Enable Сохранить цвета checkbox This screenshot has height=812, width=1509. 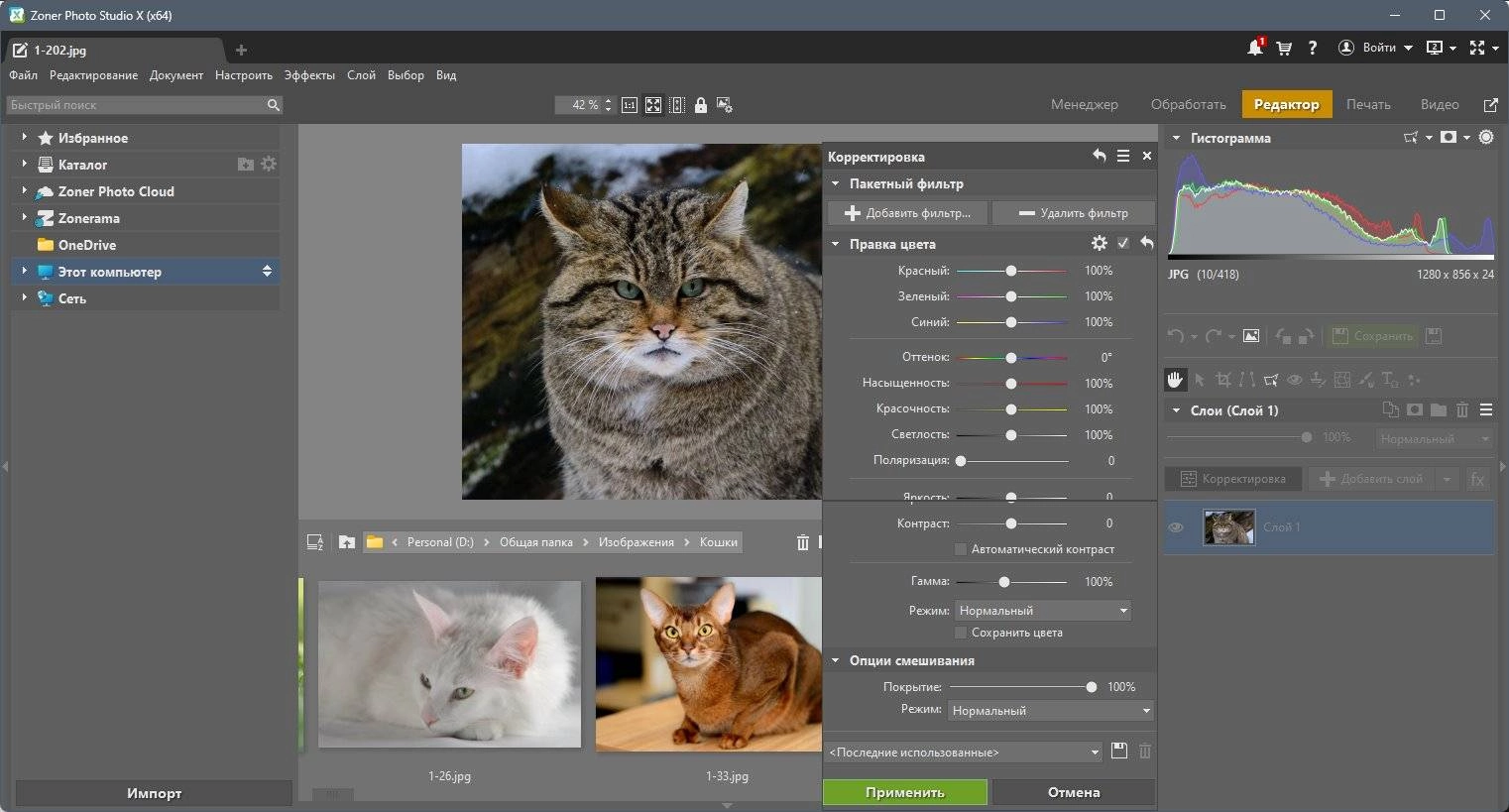click(x=960, y=633)
